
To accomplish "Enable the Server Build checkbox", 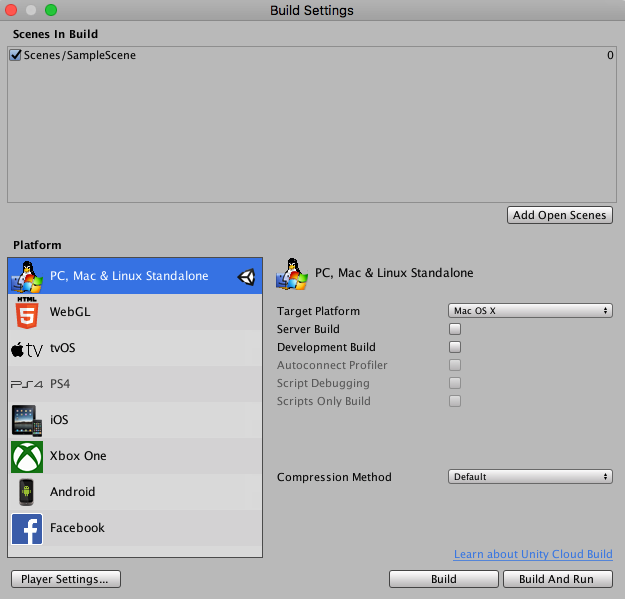I will pyautogui.click(x=455, y=329).
